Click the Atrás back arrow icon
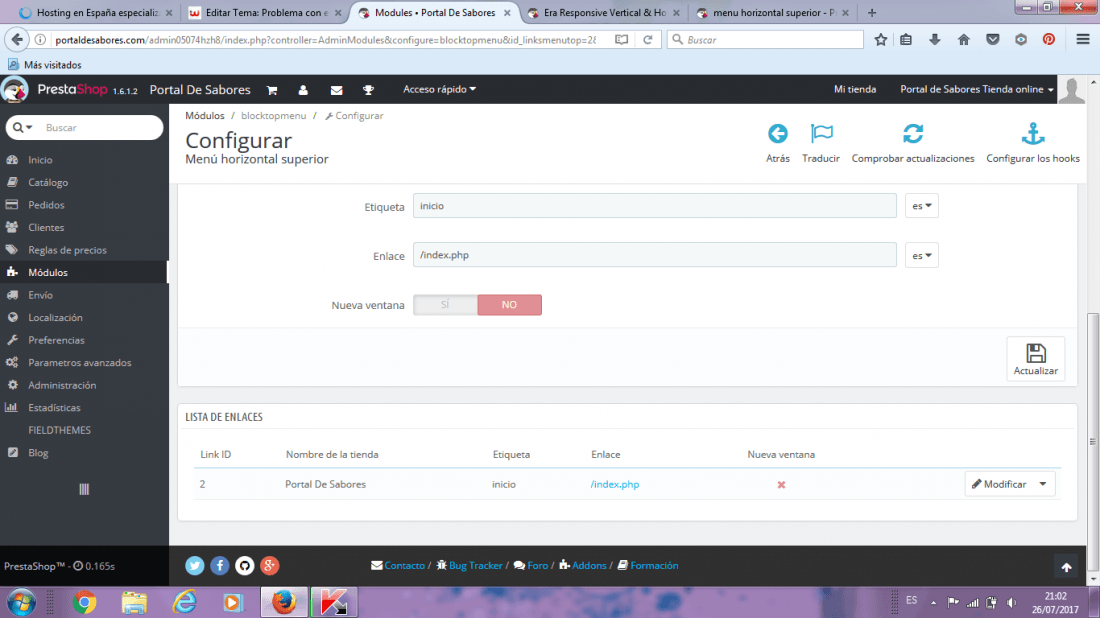This screenshot has width=1100, height=618. 777,133
